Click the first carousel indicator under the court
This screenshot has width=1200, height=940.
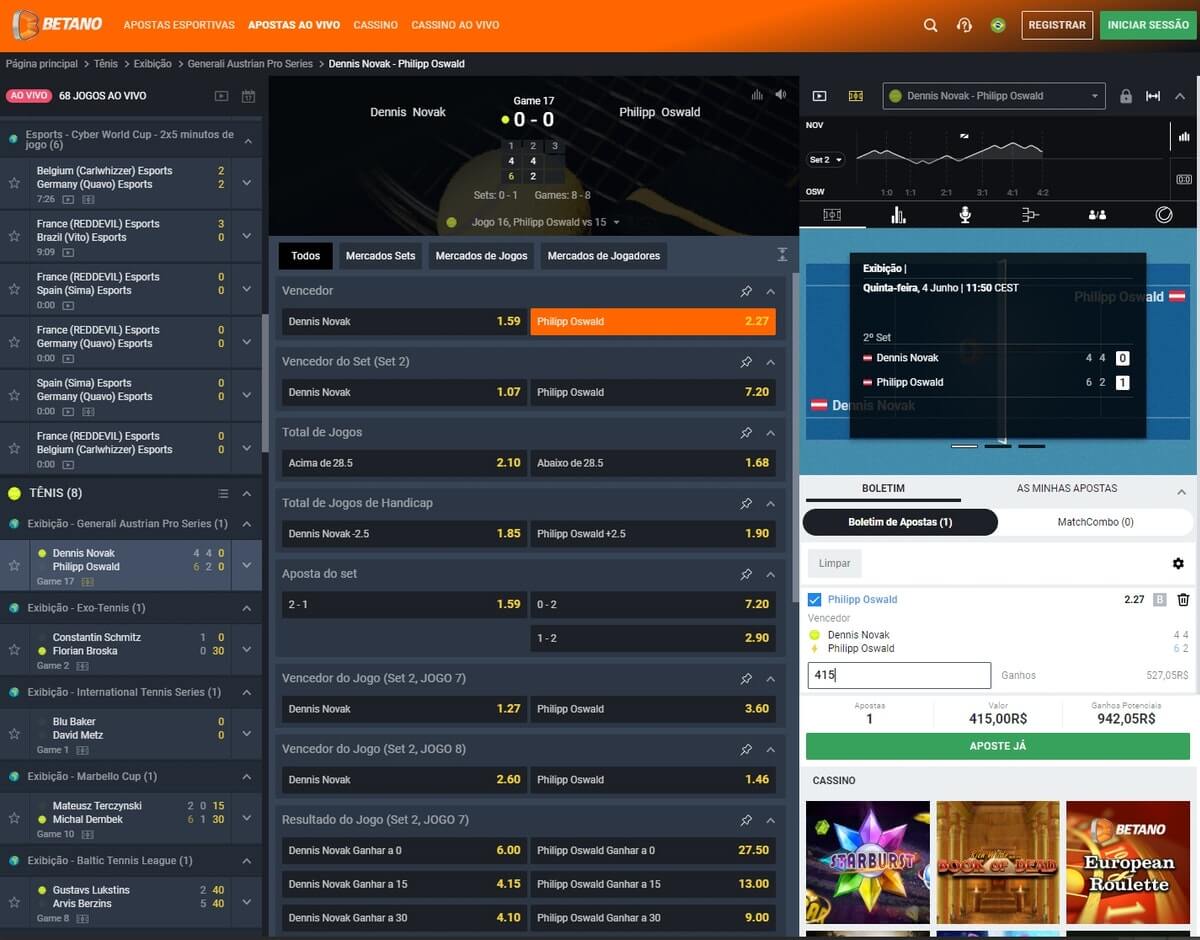[964, 446]
